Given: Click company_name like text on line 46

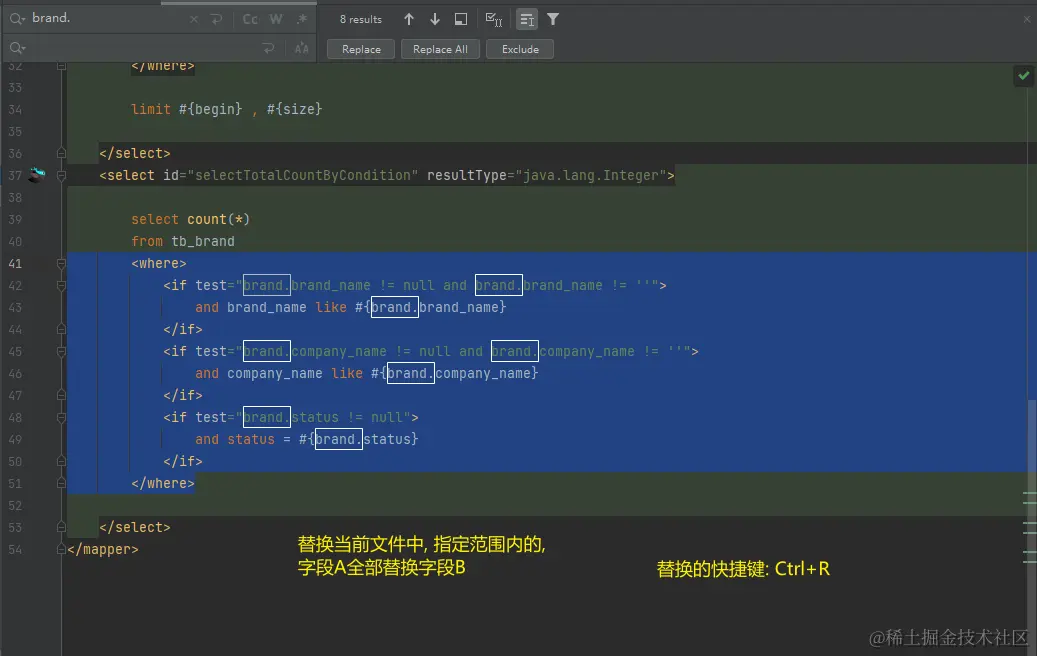Looking at the screenshot, I should tap(295, 373).
